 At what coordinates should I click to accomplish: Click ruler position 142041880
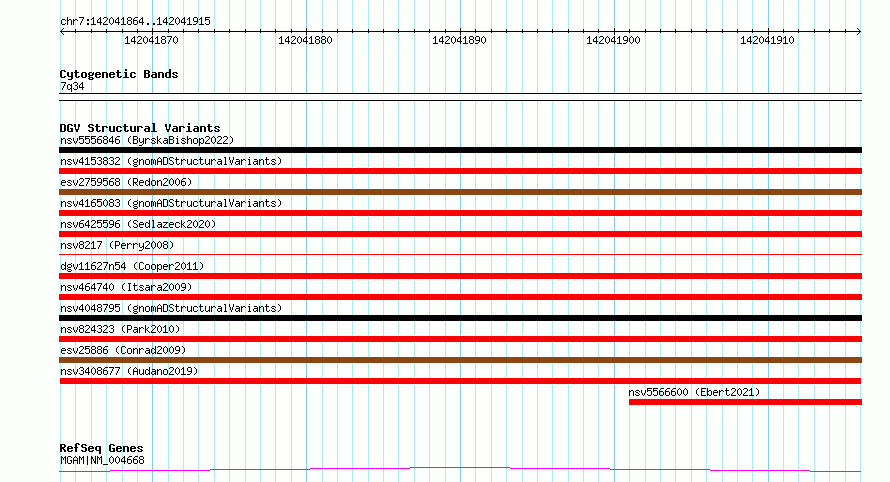tap(305, 40)
